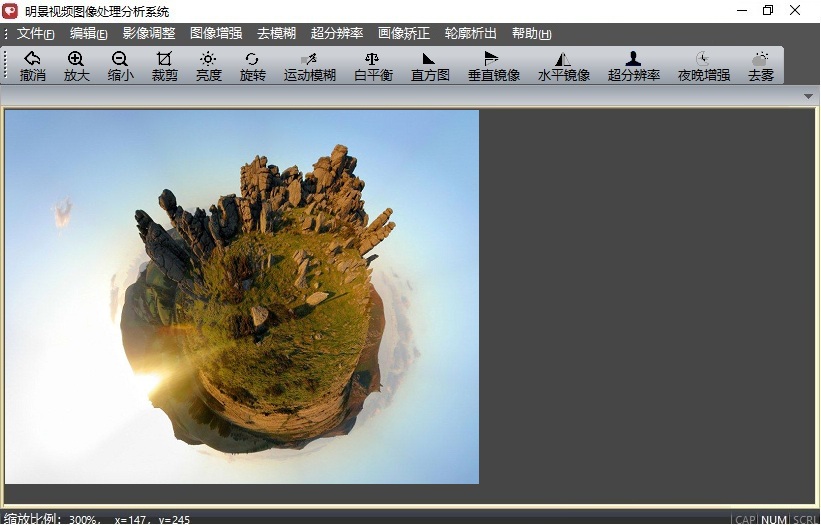Click the Rotate (旋转) icon
821x525 pixels.
[252, 66]
